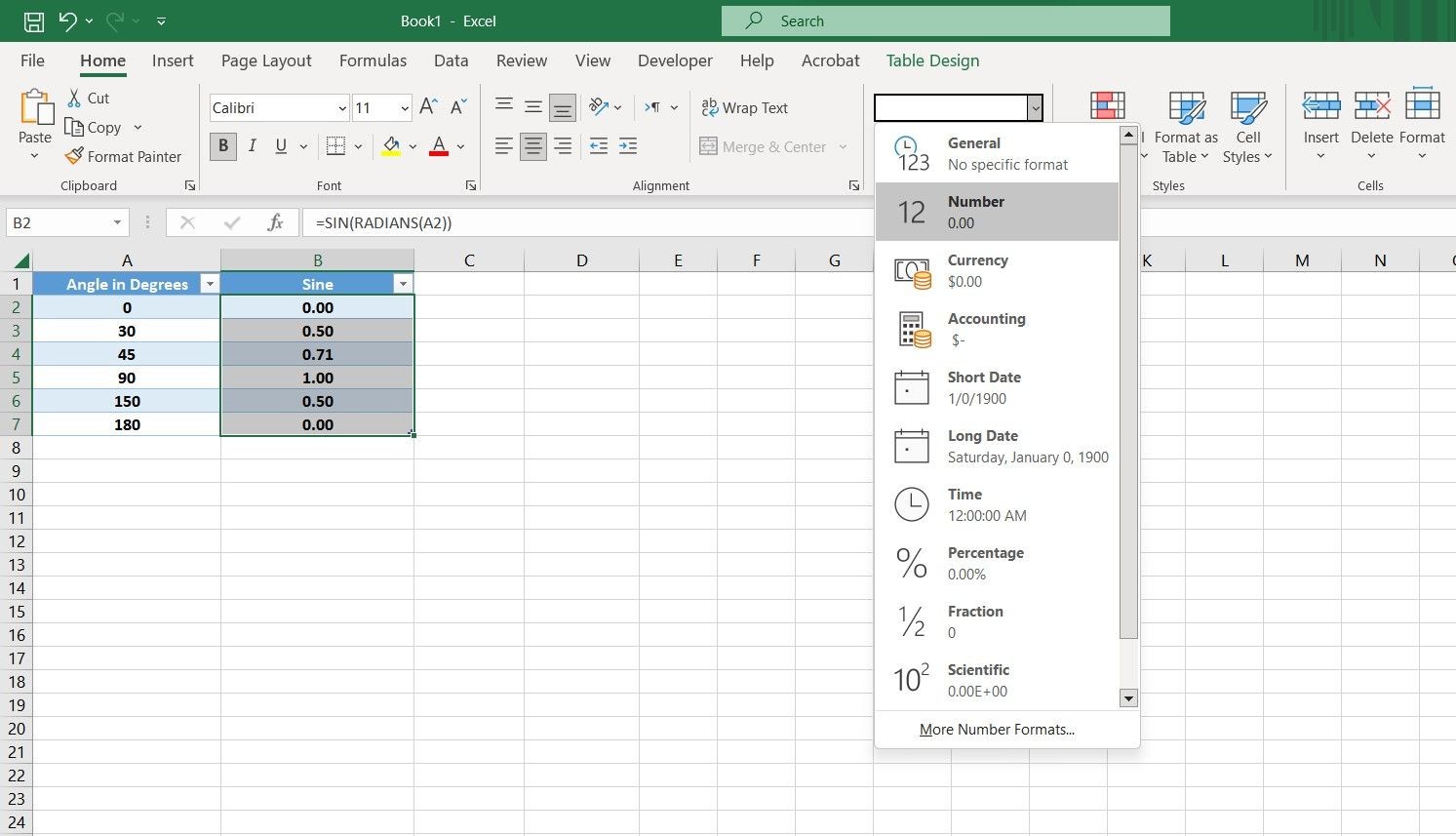Open Alignment dialog launcher
This screenshot has width=1456, height=836.
pos(854,185)
